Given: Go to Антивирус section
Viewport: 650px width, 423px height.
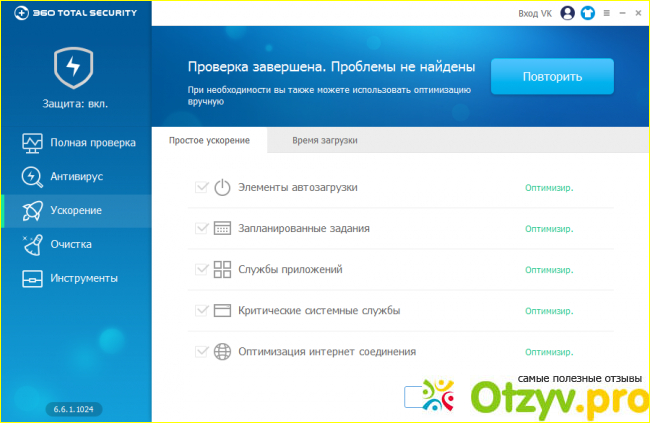Looking at the screenshot, I should point(76,176).
